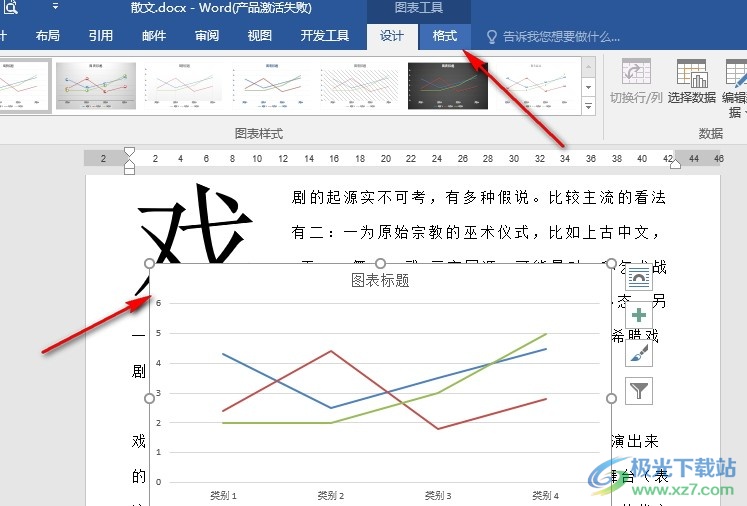Click the right indent marker on ruler
The width and height of the screenshot is (747, 506).
(675, 163)
